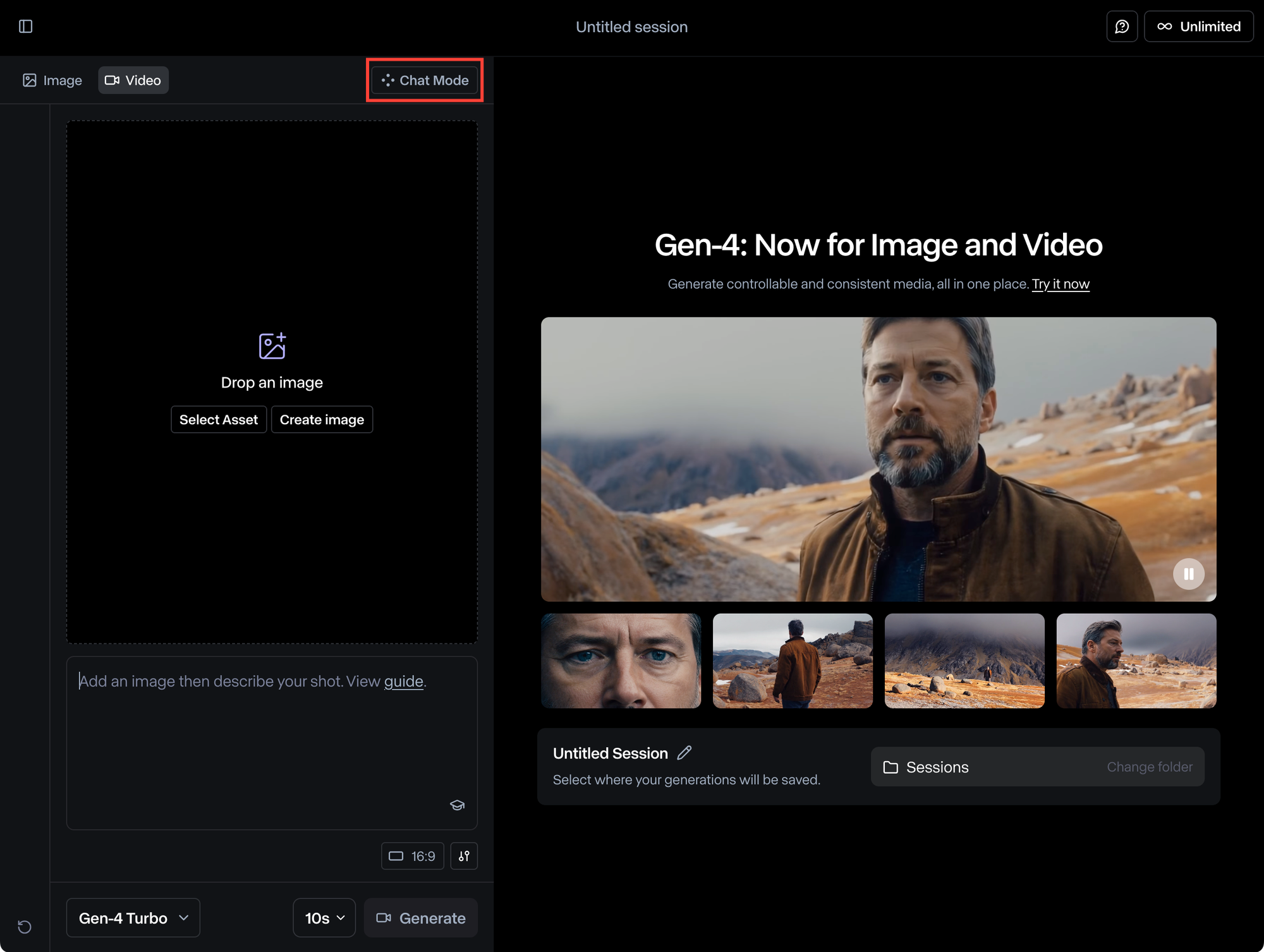
Task: Follow the Try it now link
Action: pos(1060,284)
